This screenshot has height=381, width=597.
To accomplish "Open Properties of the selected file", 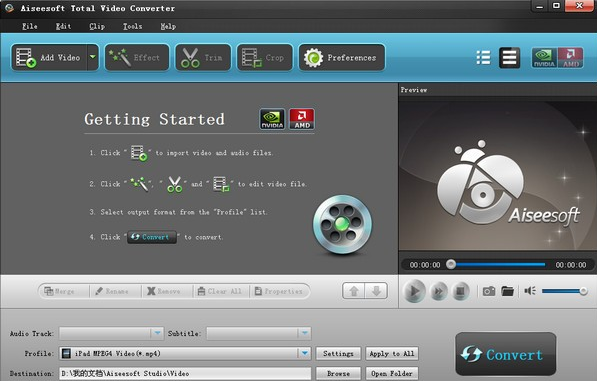I will [279, 291].
